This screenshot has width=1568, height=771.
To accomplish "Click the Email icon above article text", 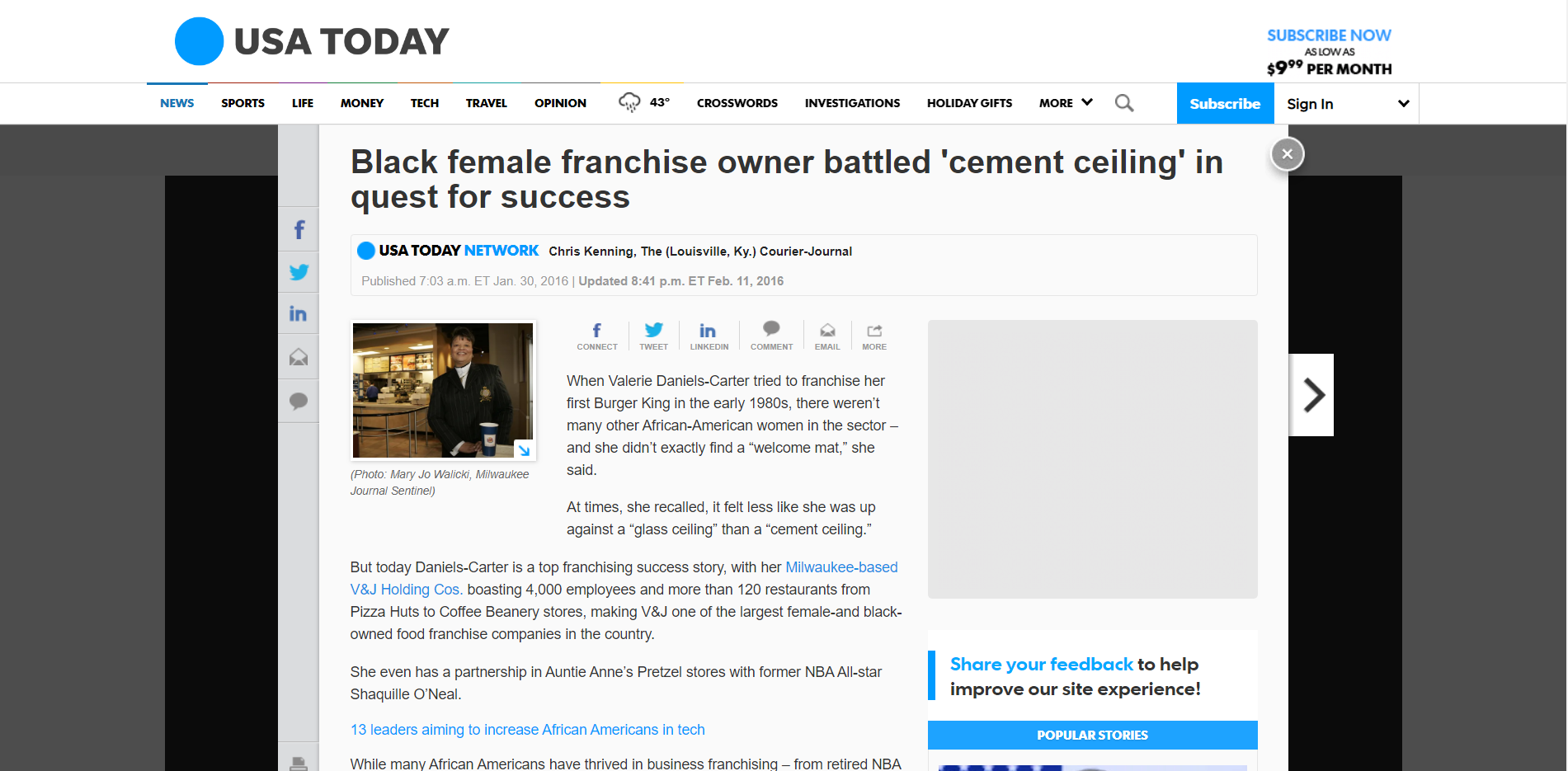I will point(827,336).
